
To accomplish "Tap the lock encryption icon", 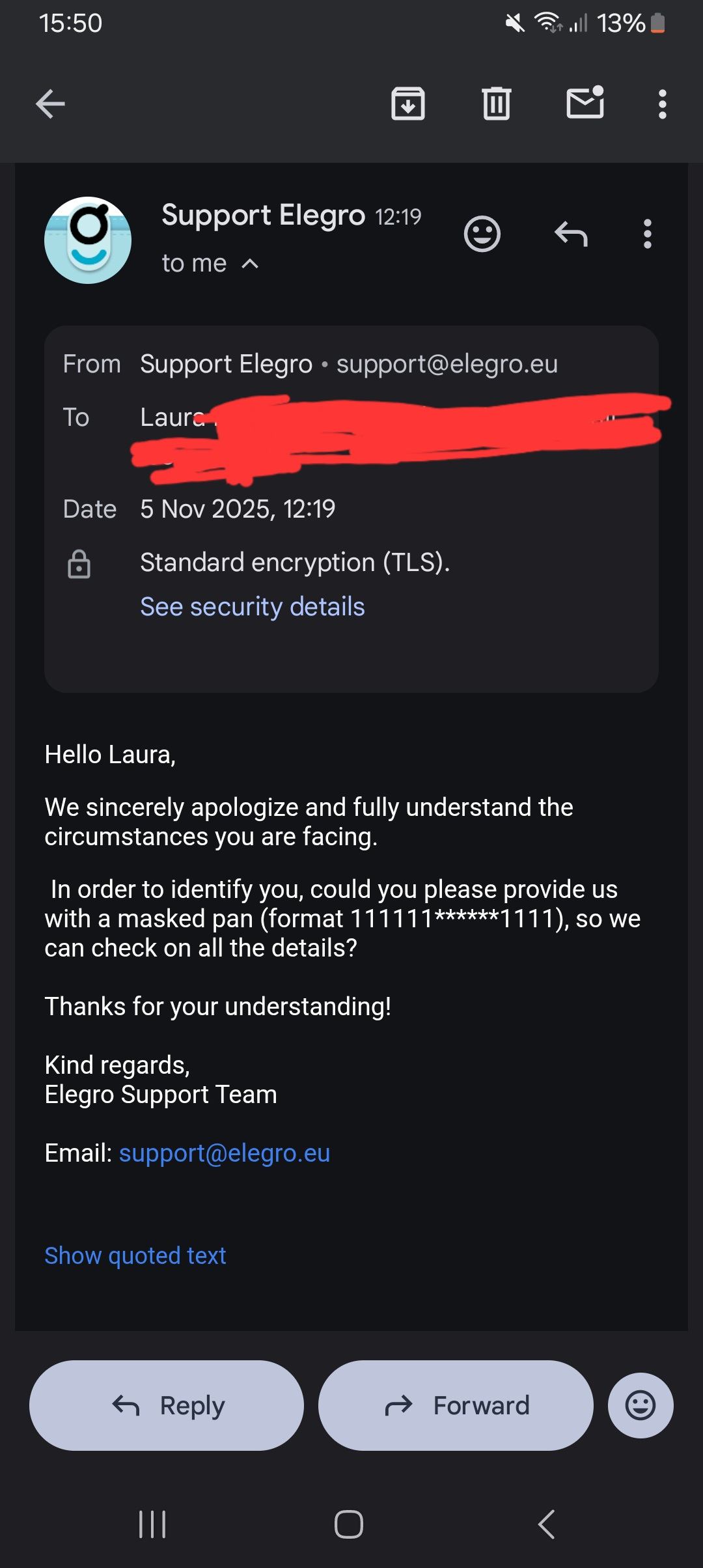I will click(x=79, y=564).
